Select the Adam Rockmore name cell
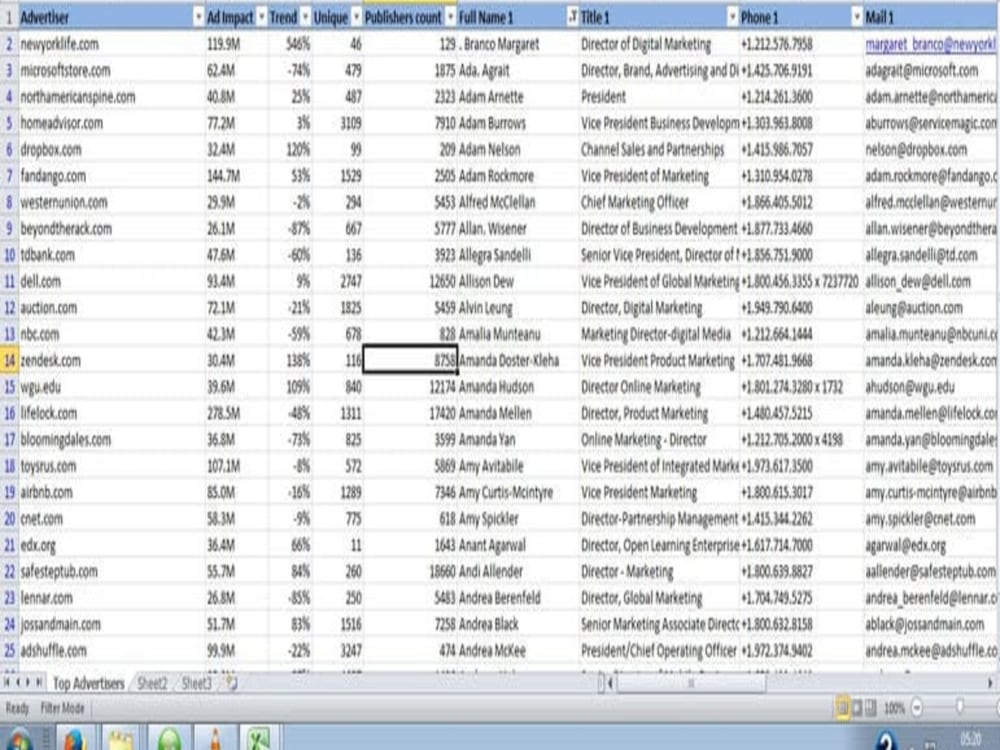This screenshot has width=1000, height=750. click(x=518, y=176)
